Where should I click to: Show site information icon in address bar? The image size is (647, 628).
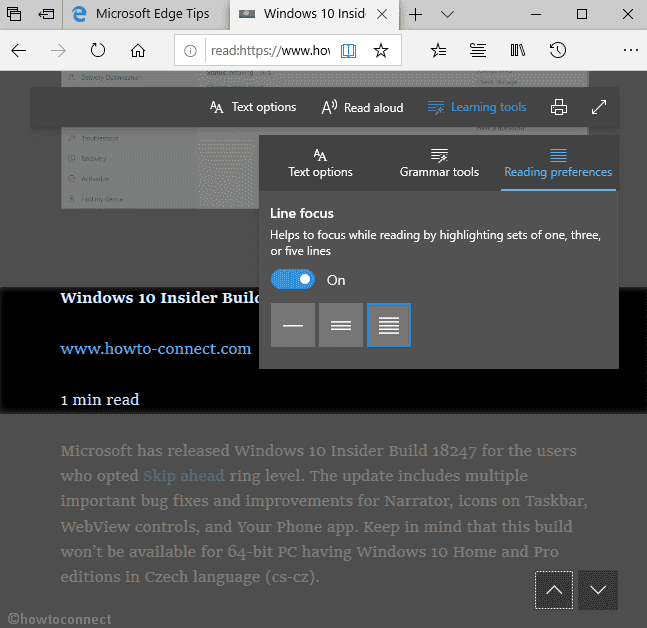pos(190,51)
